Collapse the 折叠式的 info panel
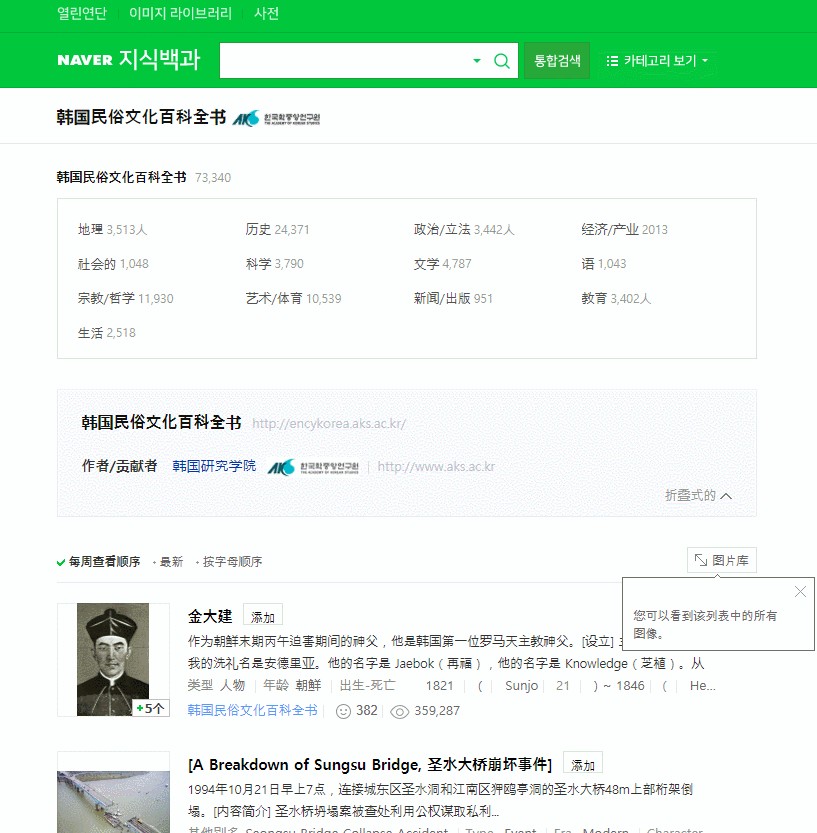 click(x=698, y=495)
